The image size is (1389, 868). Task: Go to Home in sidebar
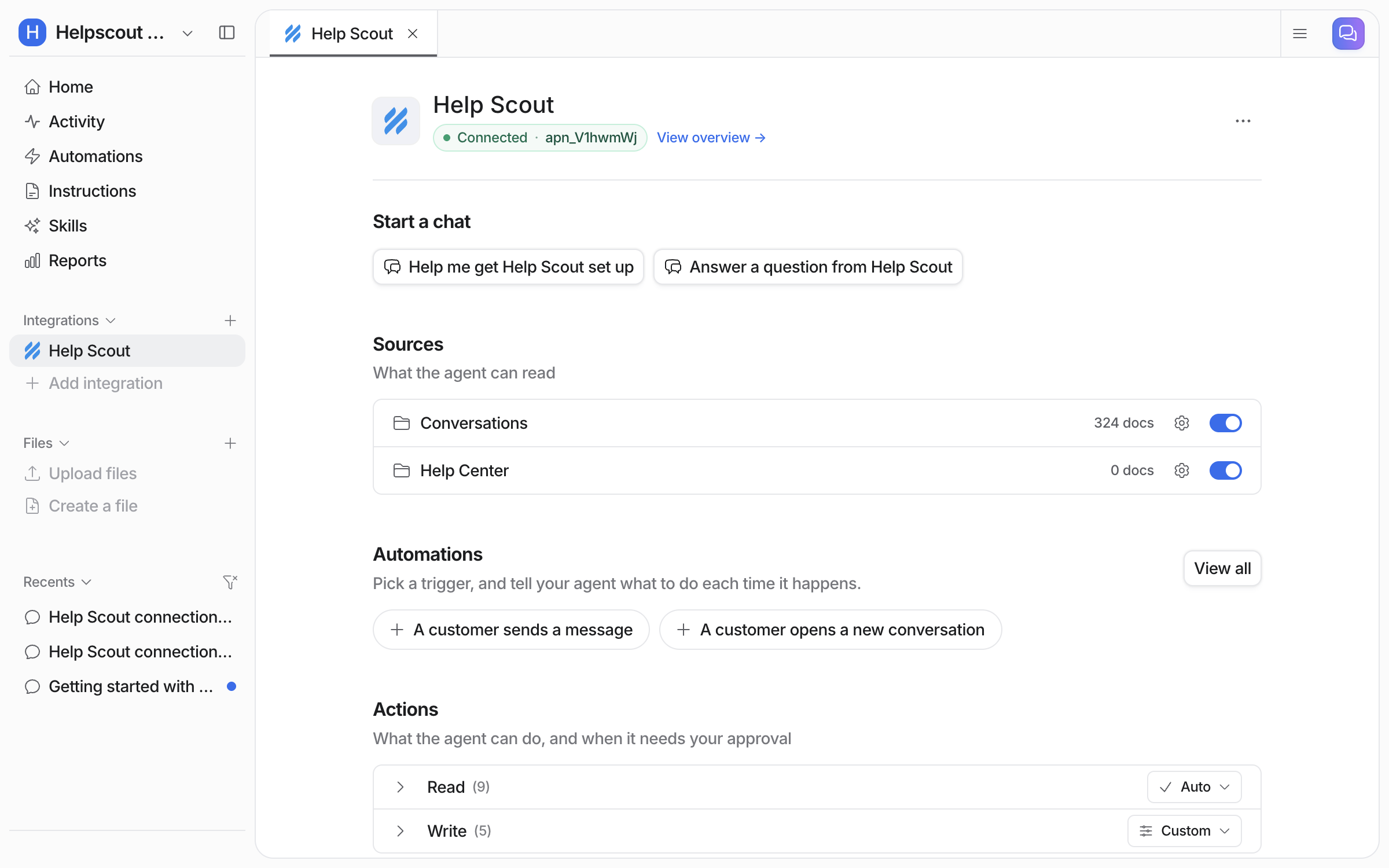[127, 87]
